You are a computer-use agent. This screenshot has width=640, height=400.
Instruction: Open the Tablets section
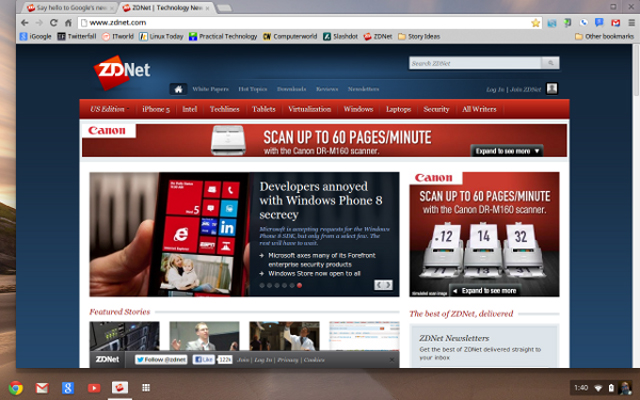tap(264, 109)
